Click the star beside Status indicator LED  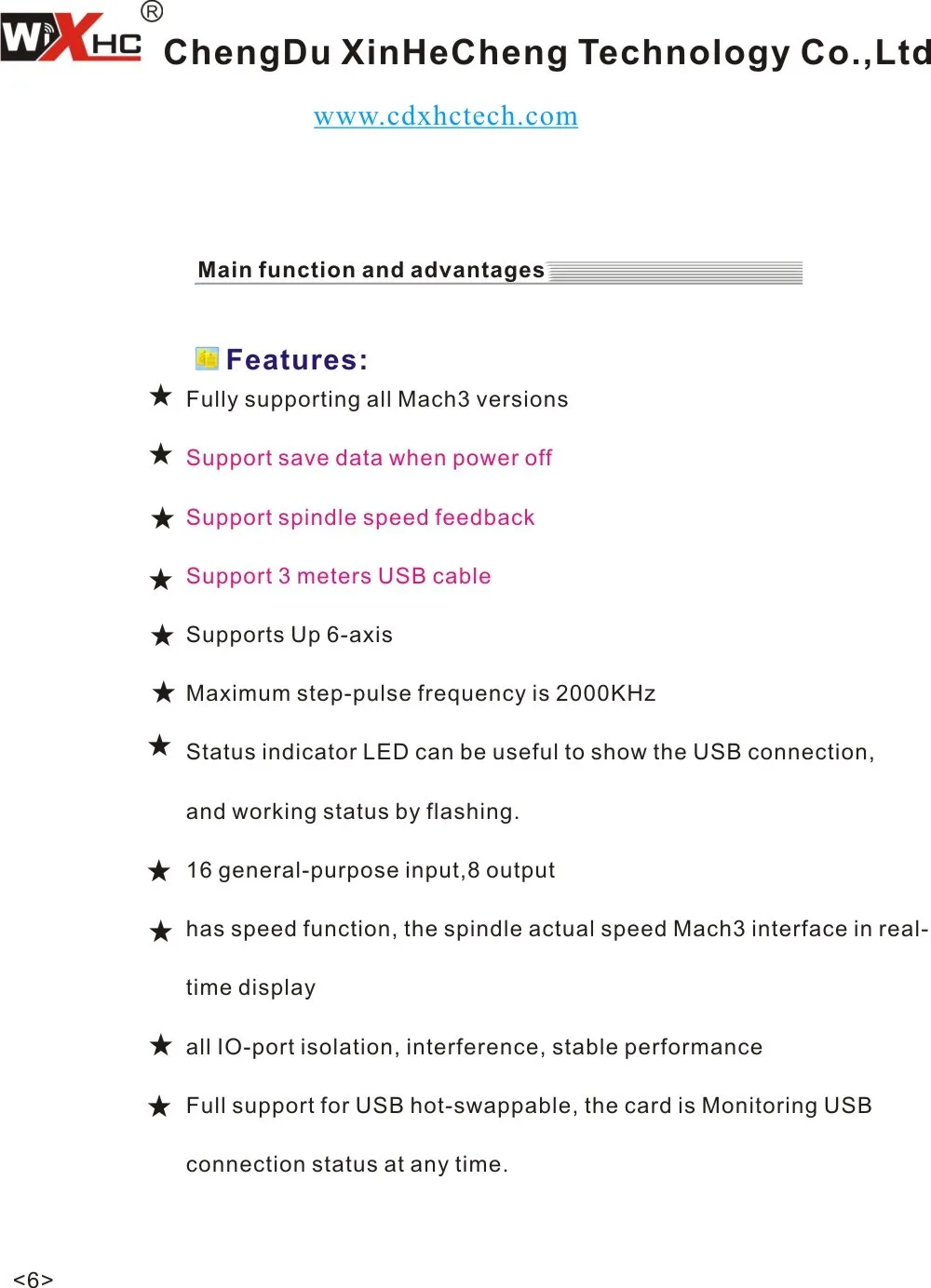point(160,745)
